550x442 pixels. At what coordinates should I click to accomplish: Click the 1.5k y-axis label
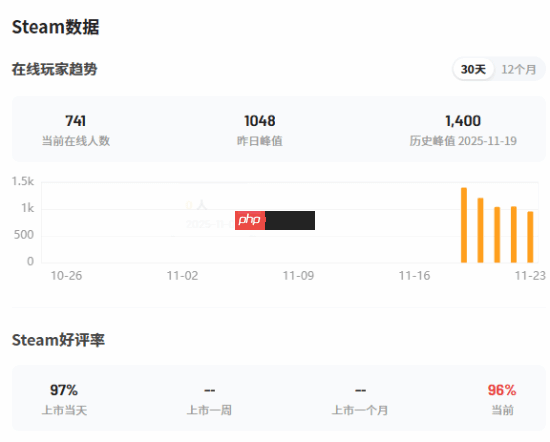pyautogui.click(x=23, y=181)
